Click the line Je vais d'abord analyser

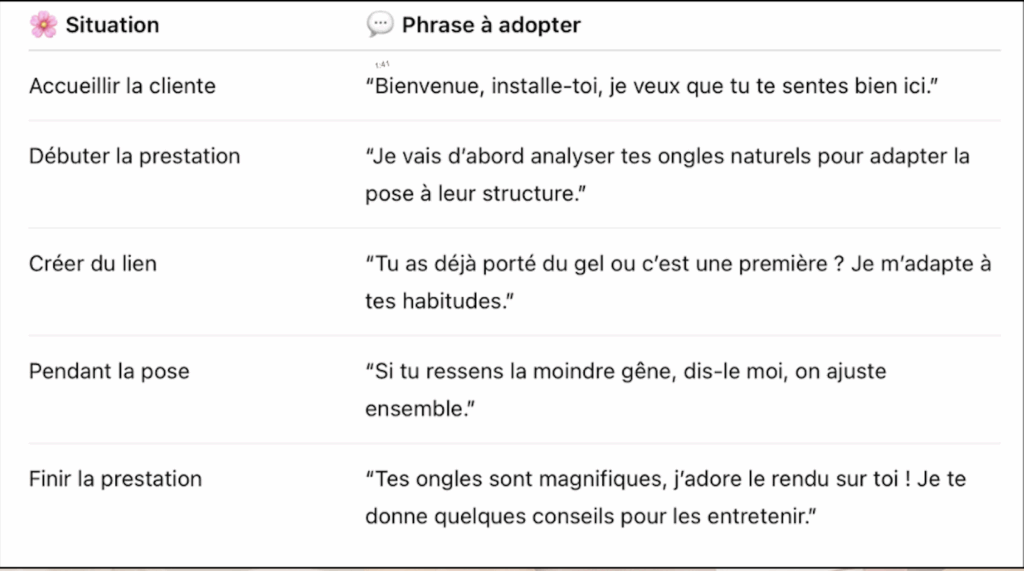pyautogui.click(x=667, y=156)
